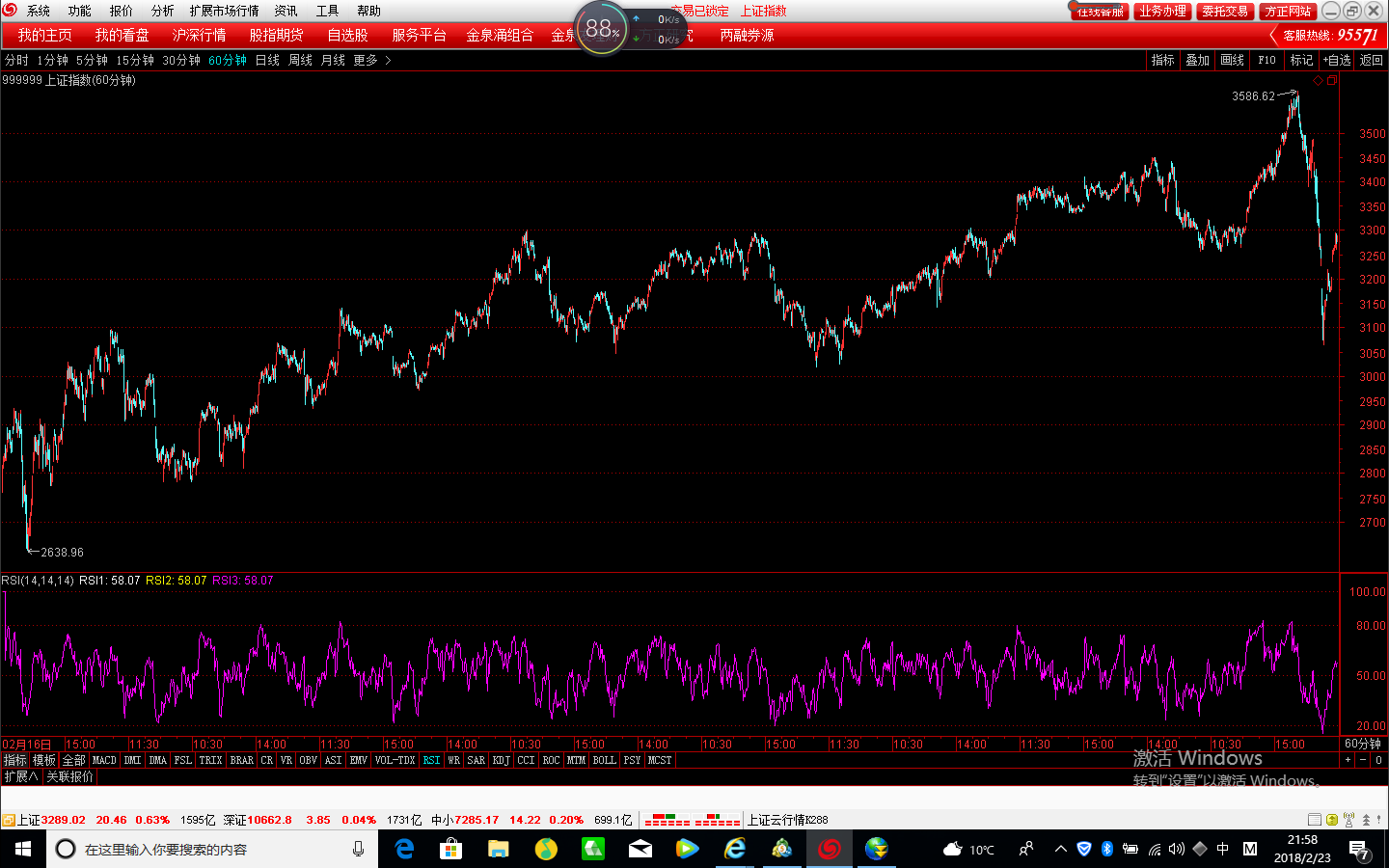
Task: Select the MACD indicator
Action: pyautogui.click(x=104, y=760)
